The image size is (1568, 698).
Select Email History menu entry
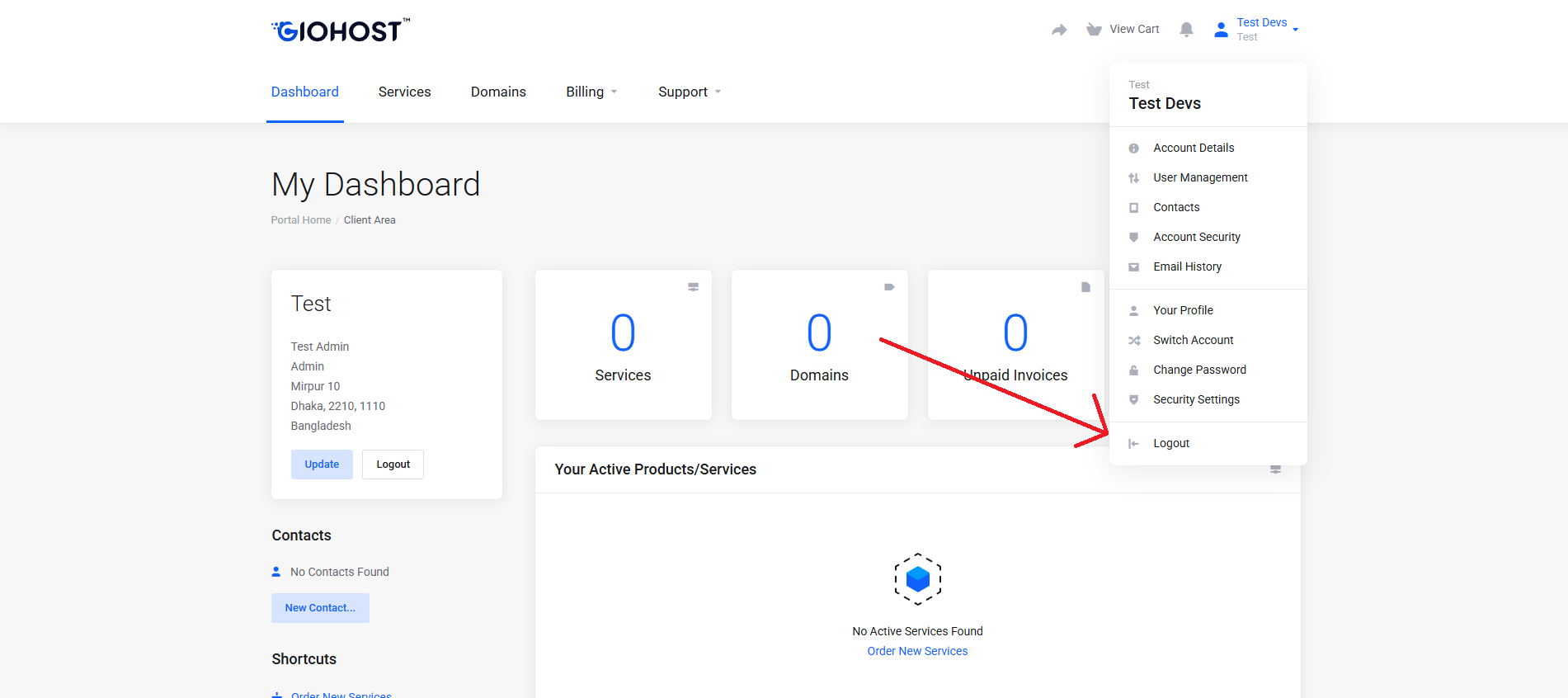(1208, 267)
